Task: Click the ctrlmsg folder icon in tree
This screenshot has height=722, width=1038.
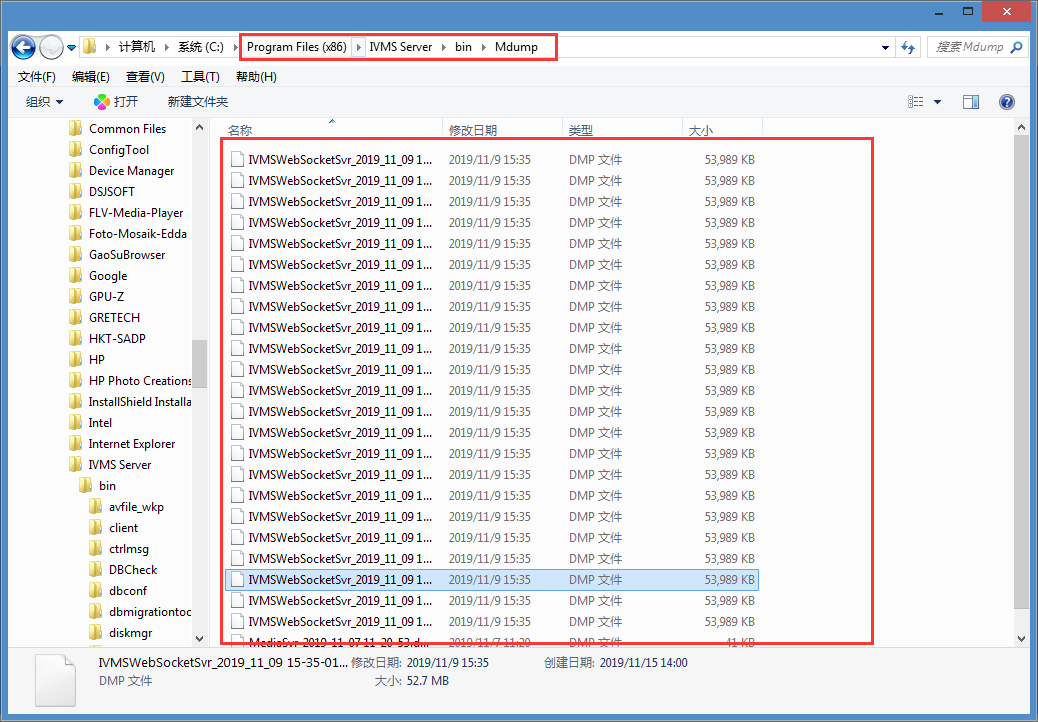Action: tap(96, 549)
